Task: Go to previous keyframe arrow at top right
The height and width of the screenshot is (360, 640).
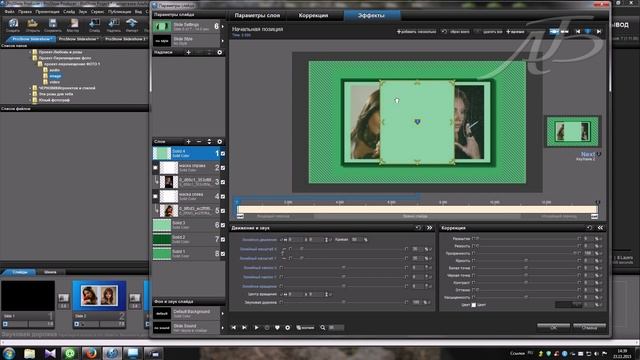Action: (x=578, y=31)
